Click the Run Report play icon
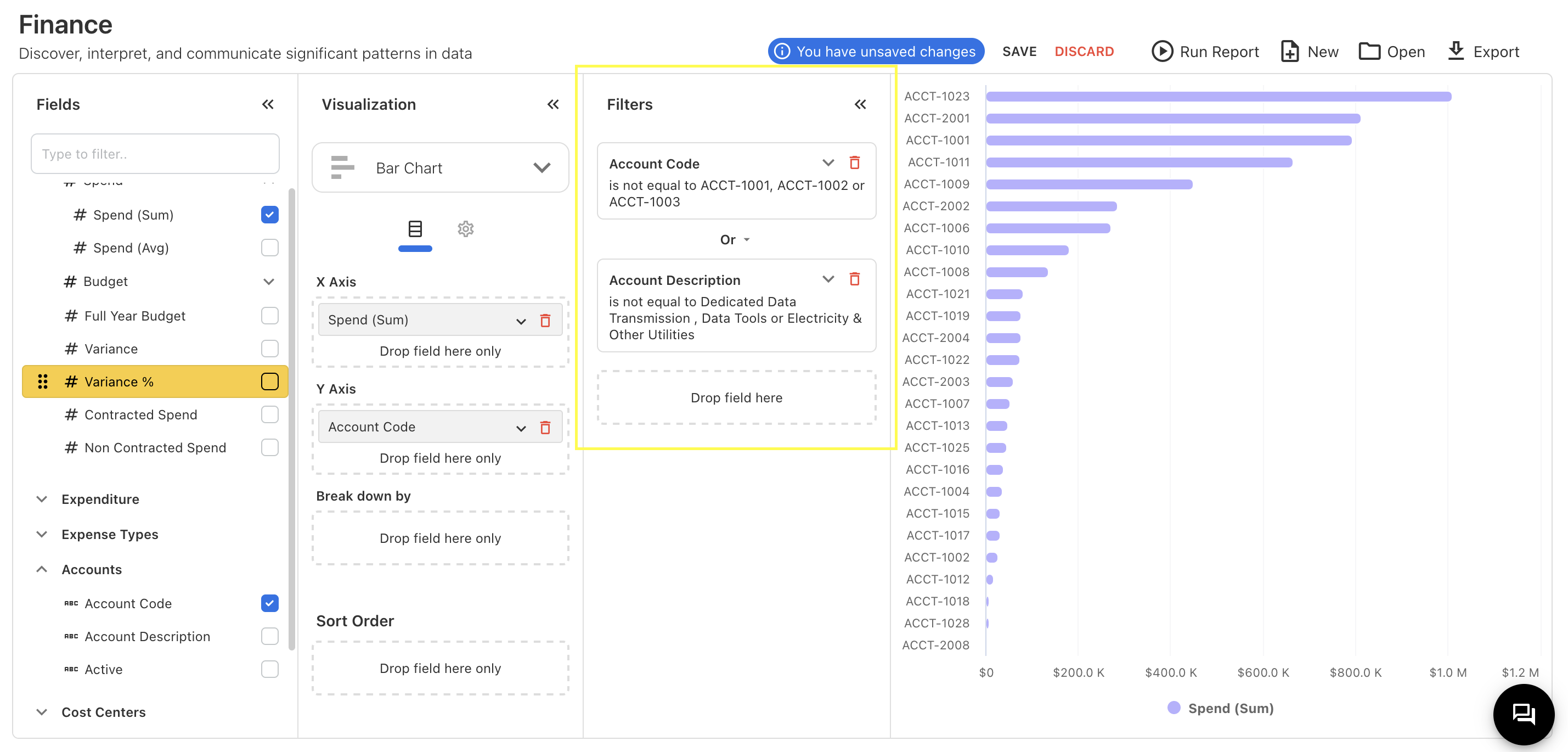This screenshot has width=1568, height=752. pyautogui.click(x=1161, y=51)
